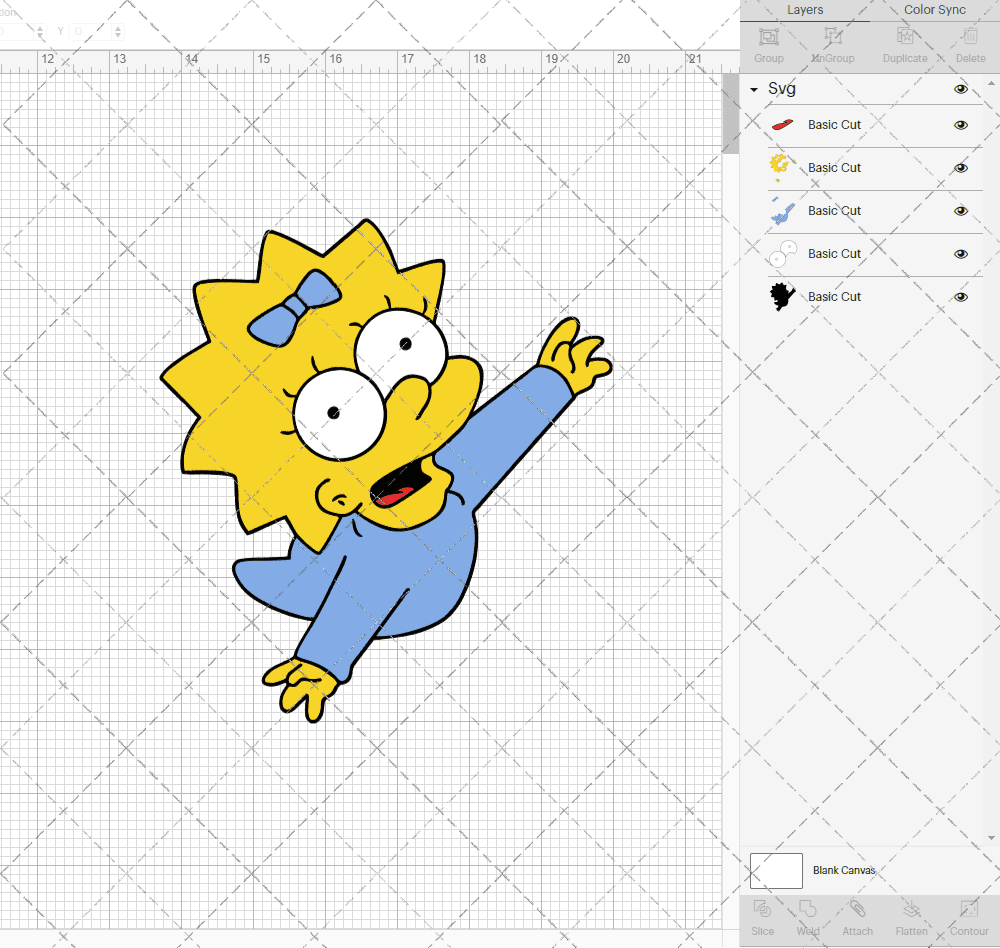Click the canvas vertical scrollbar thumb
Image resolution: width=1000 pixels, height=948 pixels.
click(x=730, y=113)
